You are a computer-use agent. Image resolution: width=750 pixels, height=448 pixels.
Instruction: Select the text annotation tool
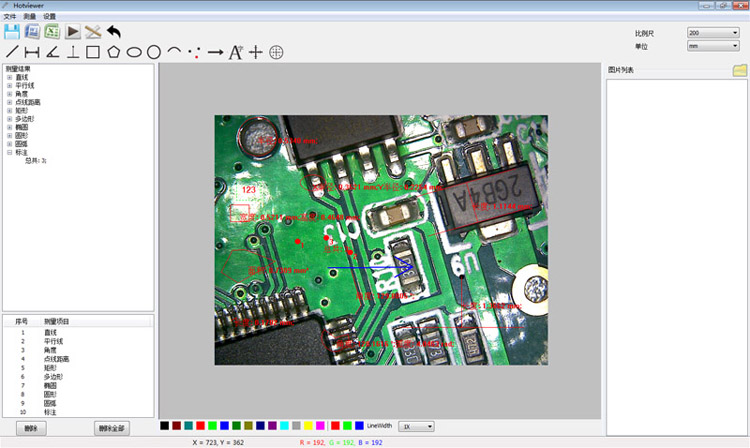point(235,53)
